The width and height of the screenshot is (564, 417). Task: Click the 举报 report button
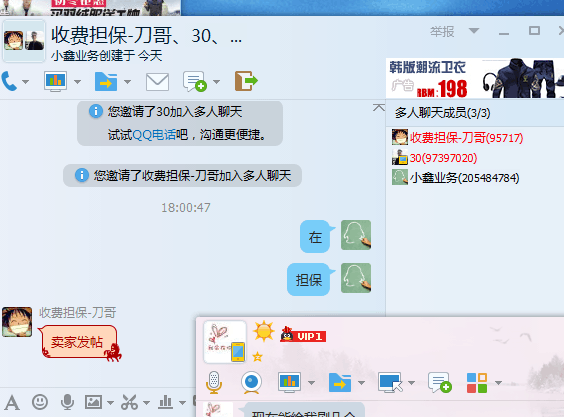(442, 32)
